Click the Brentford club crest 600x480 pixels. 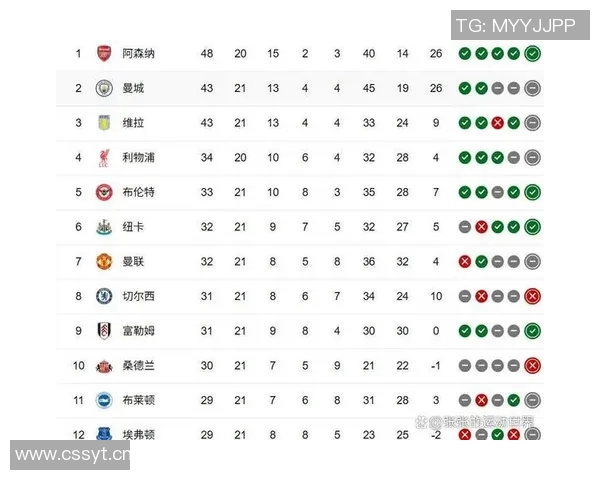104,192
